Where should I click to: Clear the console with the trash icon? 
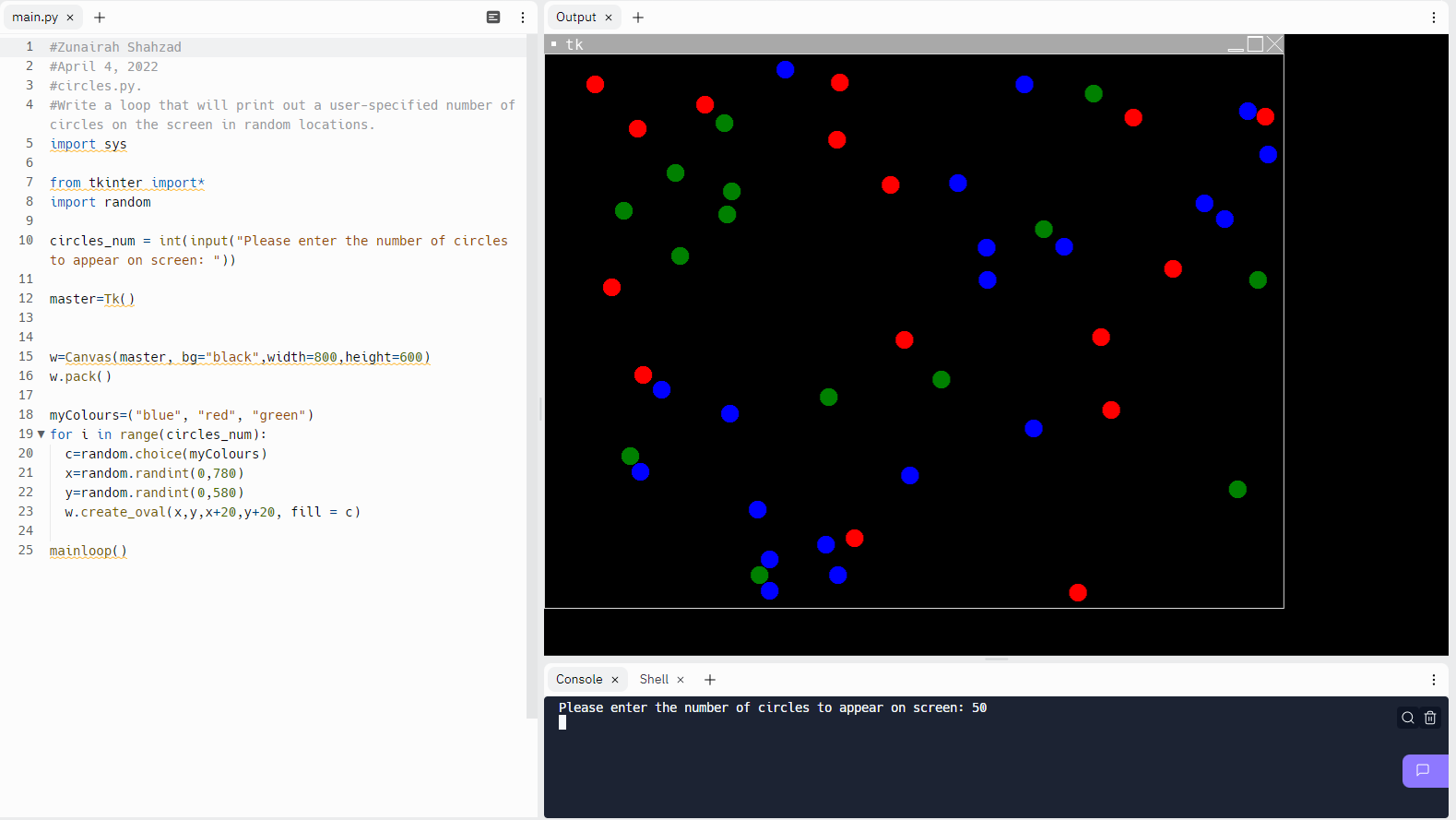tap(1430, 718)
